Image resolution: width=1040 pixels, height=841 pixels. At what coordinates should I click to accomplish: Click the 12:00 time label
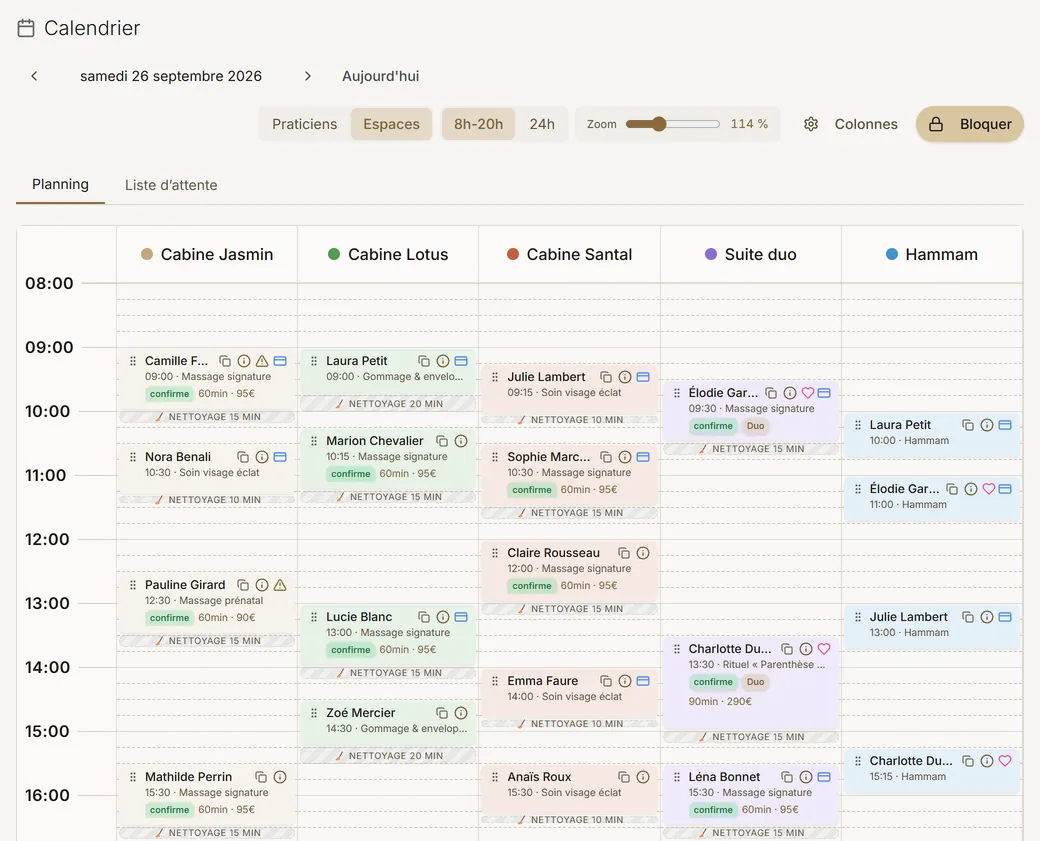pyautogui.click(x=47, y=539)
